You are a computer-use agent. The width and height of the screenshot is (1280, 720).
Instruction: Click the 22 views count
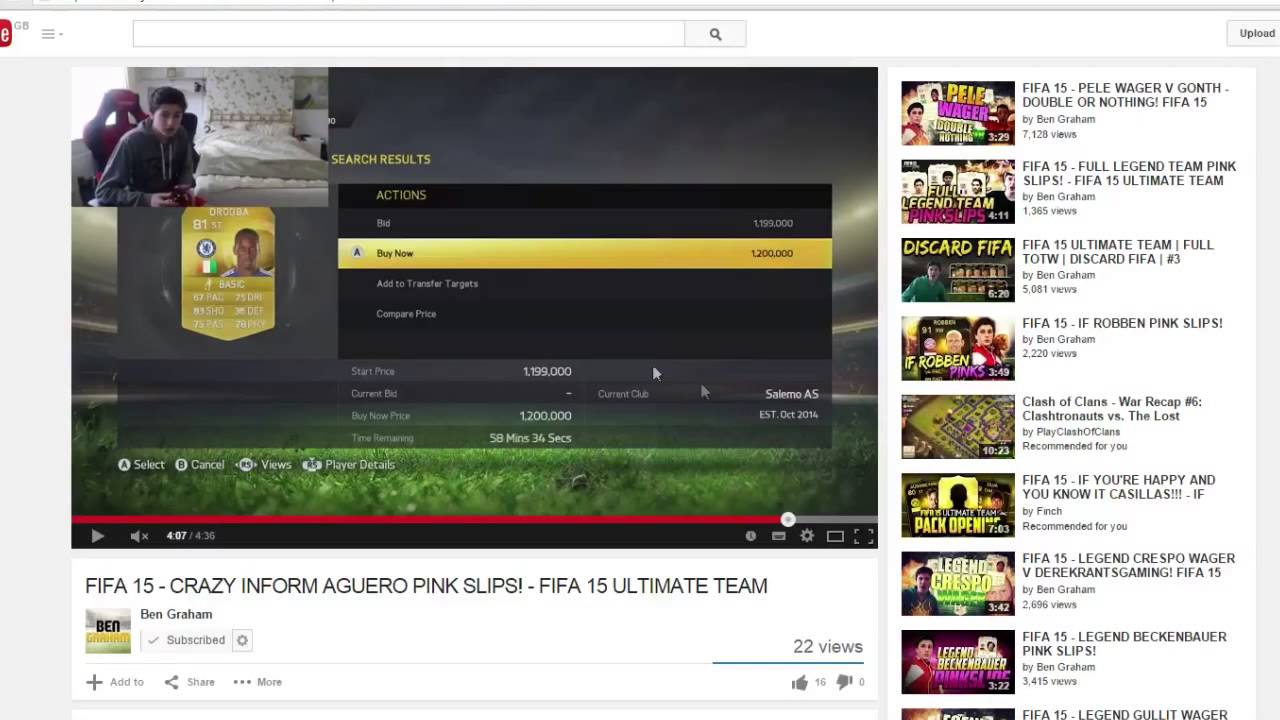827,647
